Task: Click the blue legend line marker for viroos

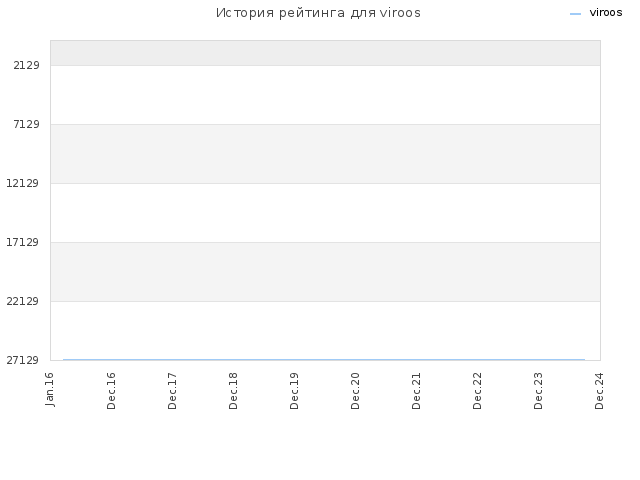Action: point(575,14)
